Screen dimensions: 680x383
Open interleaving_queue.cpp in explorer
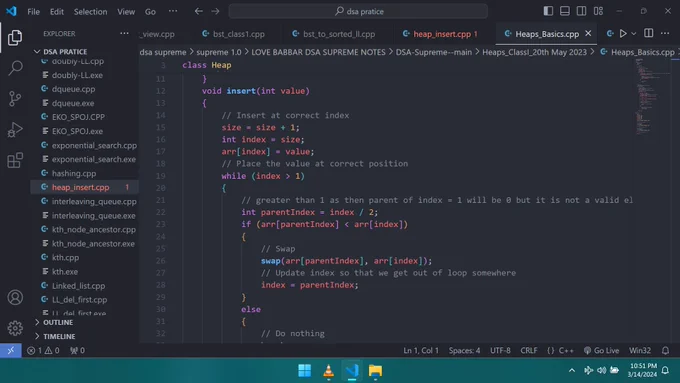(85, 201)
